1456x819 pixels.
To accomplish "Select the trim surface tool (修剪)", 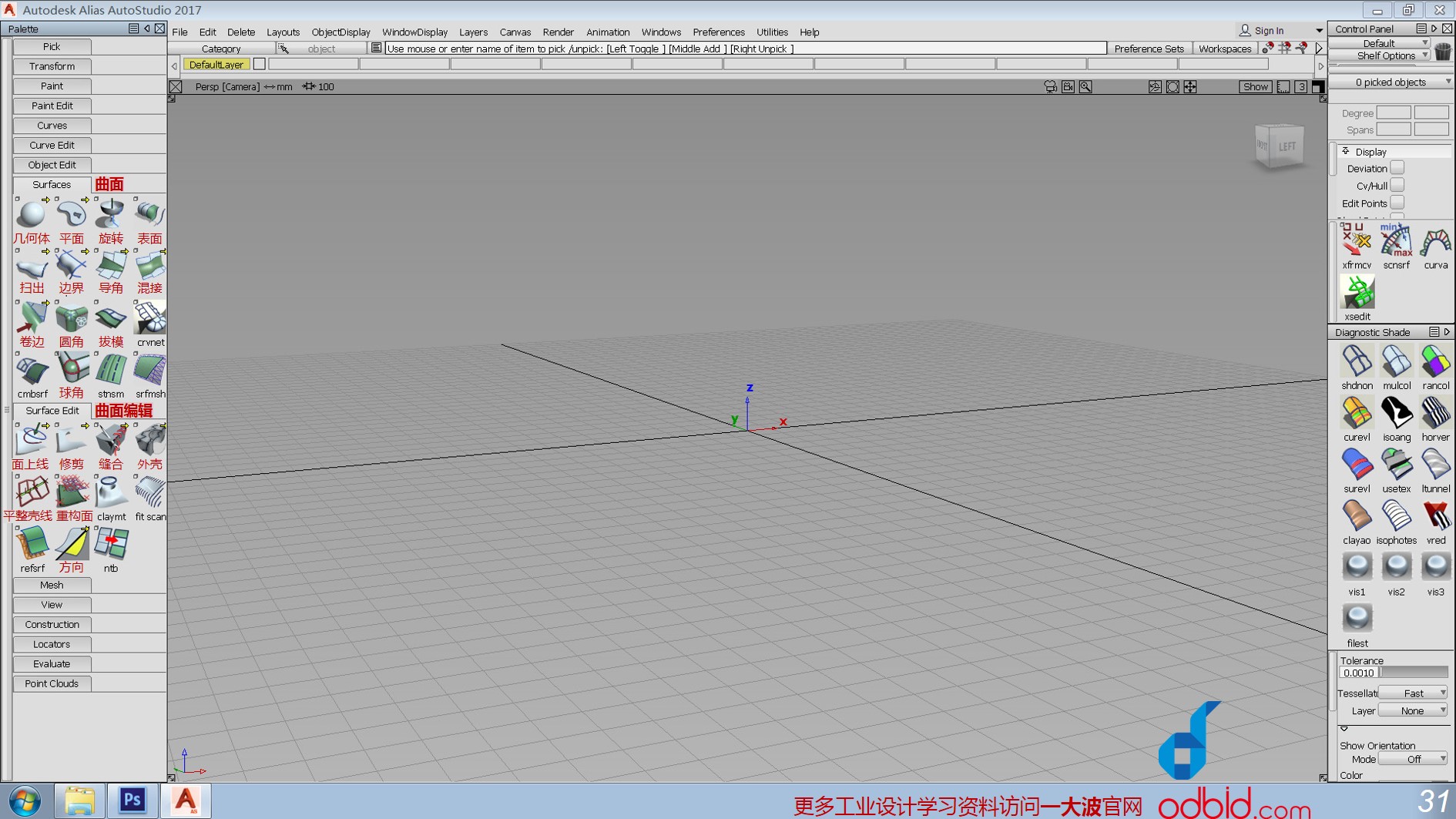I will coord(71,440).
